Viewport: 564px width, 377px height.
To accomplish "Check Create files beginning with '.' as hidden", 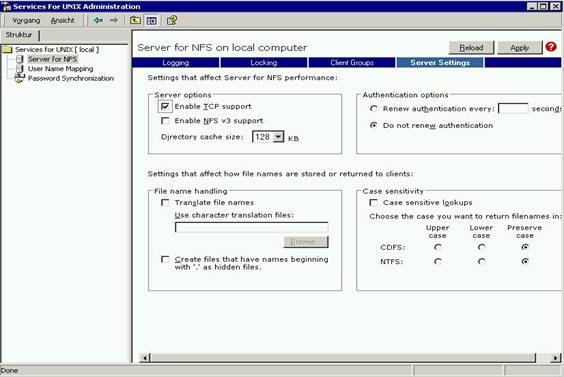I will tap(165, 259).
